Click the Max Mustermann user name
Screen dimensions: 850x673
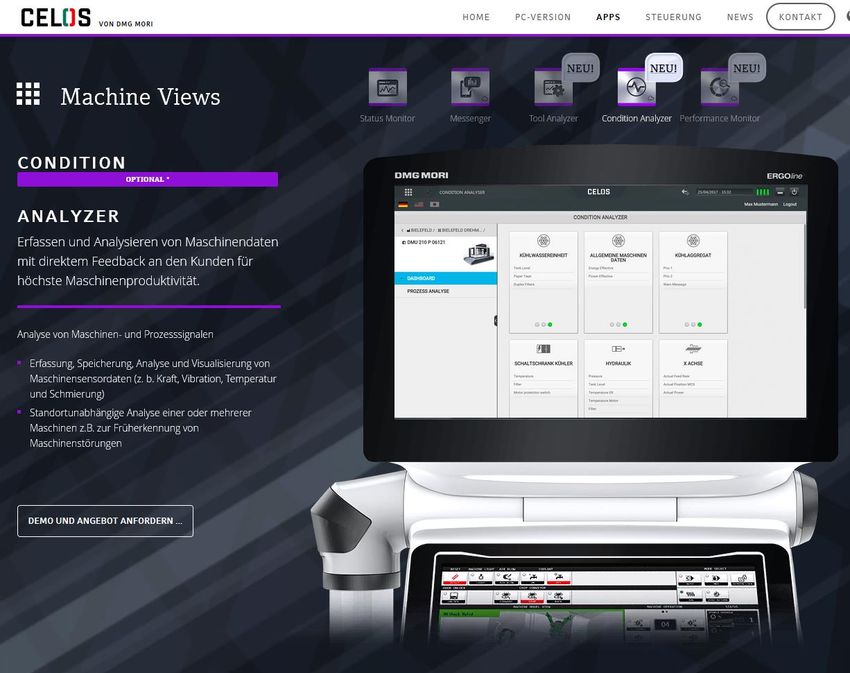point(761,204)
